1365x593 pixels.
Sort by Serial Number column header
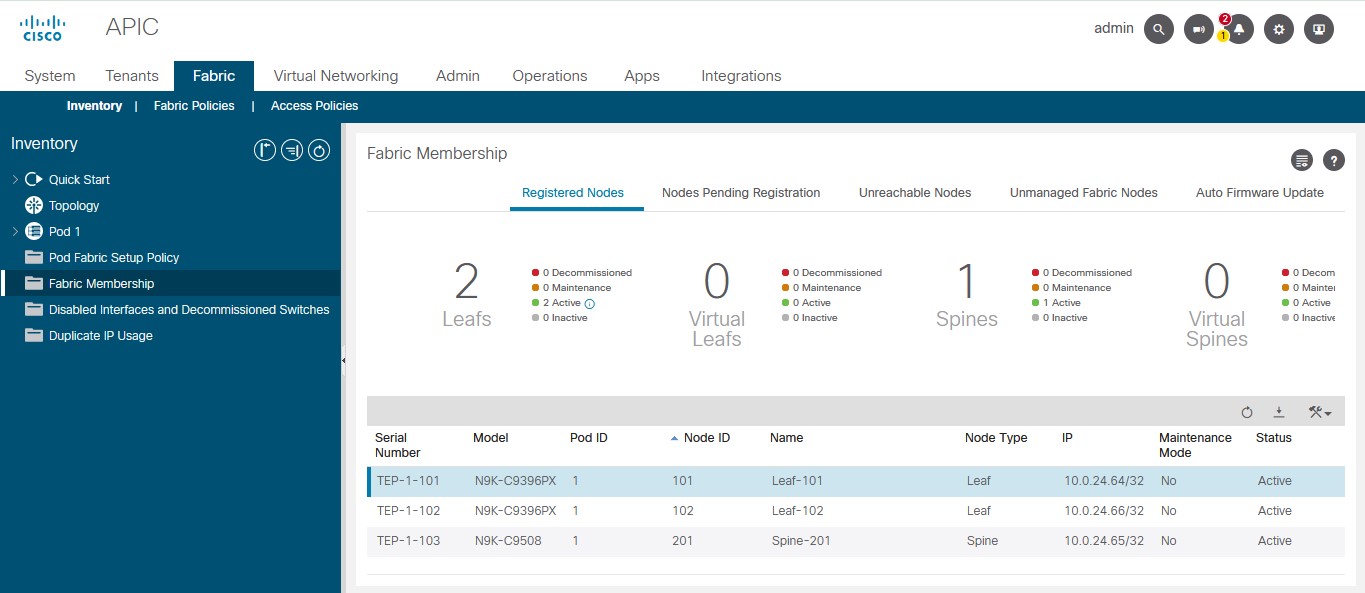click(398, 445)
